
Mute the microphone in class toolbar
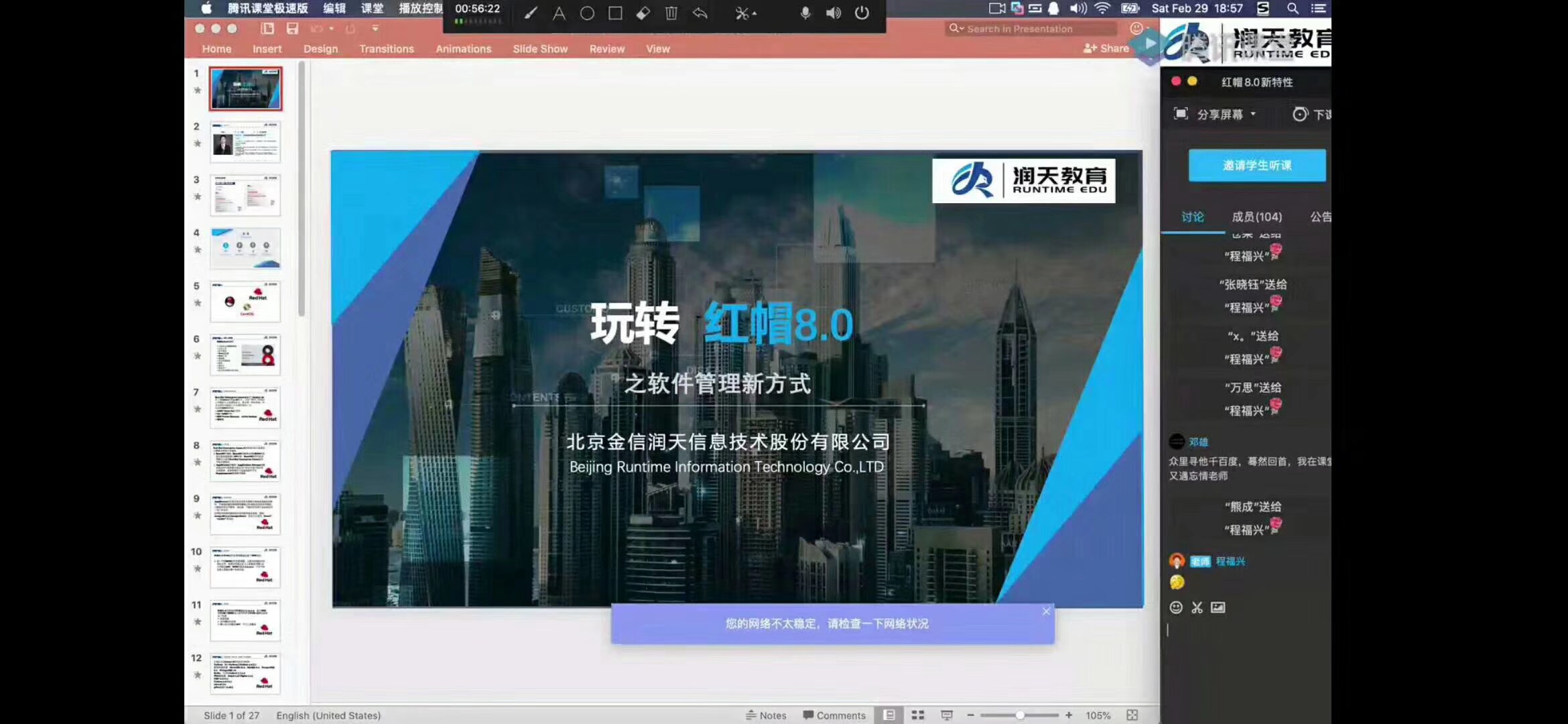click(805, 13)
